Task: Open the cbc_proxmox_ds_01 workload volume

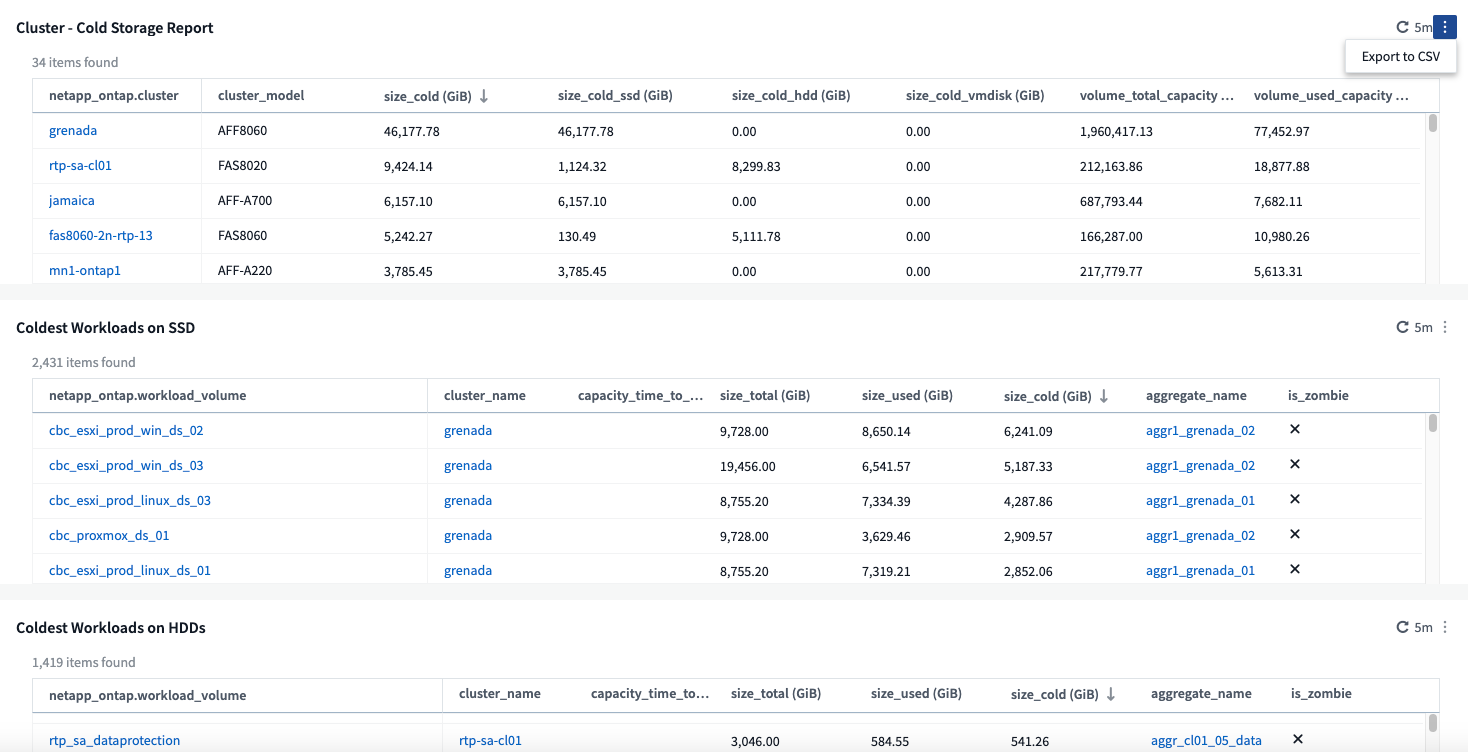Action: pos(109,536)
